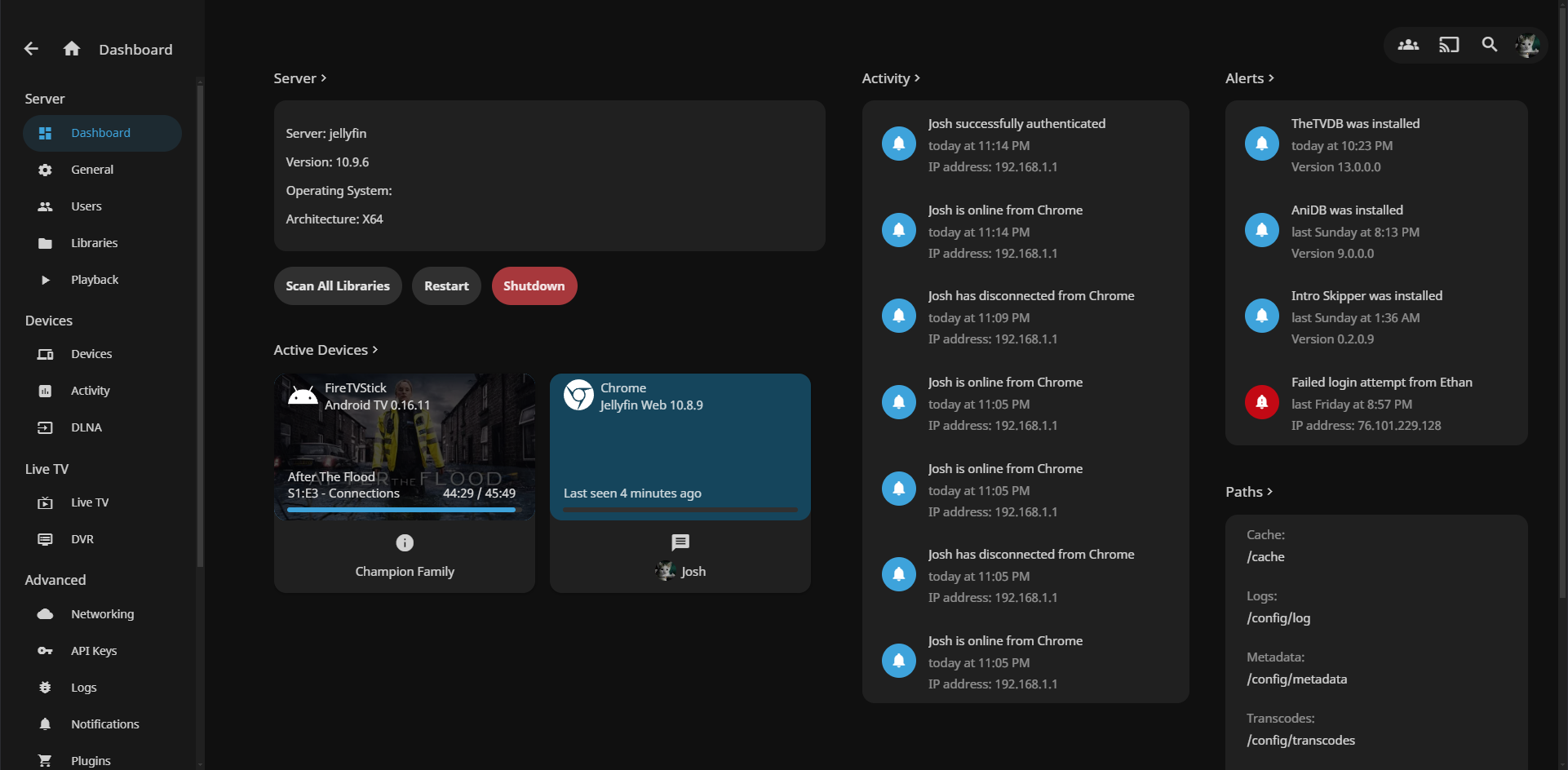Open the Alerts section heading

pyautogui.click(x=1249, y=78)
